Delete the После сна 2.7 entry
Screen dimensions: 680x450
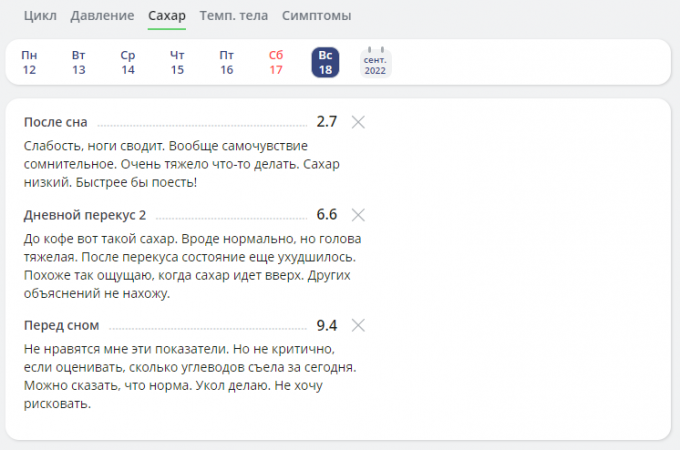pyautogui.click(x=359, y=122)
